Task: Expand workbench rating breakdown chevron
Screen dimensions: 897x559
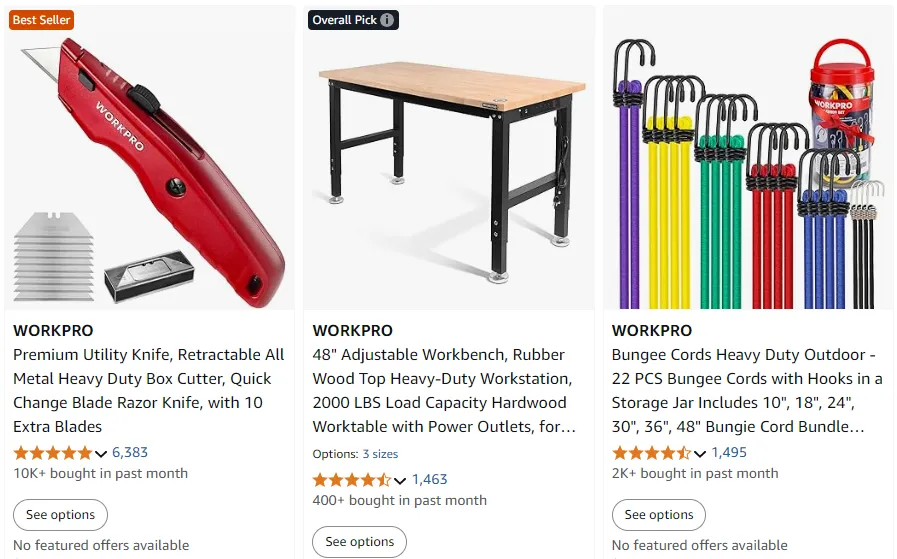Action: [x=400, y=481]
